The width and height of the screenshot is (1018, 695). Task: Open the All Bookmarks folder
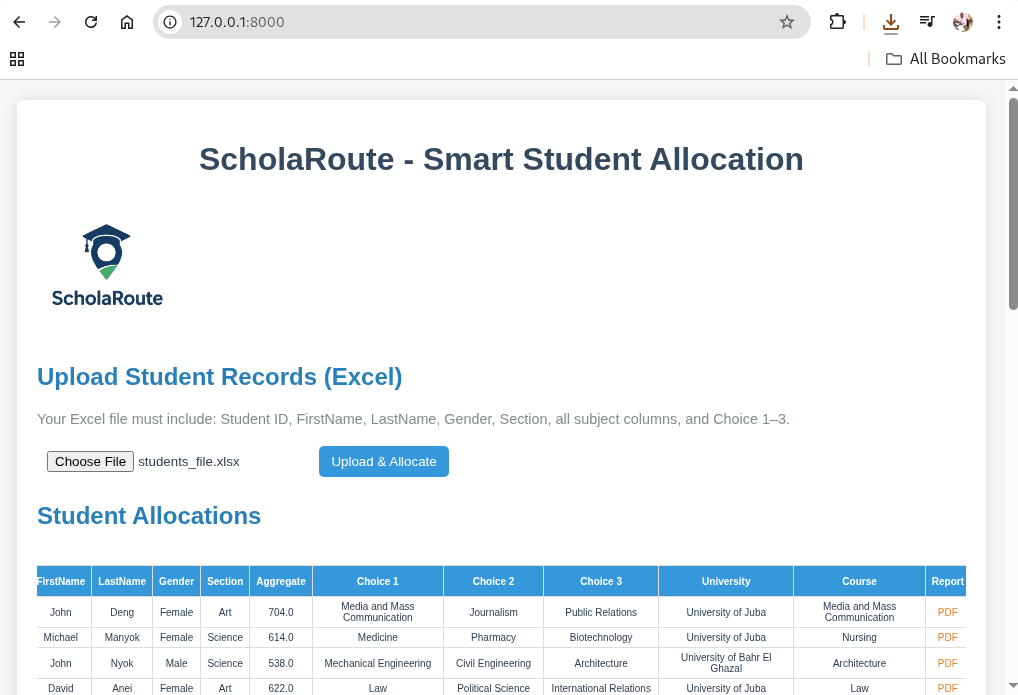(x=945, y=59)
